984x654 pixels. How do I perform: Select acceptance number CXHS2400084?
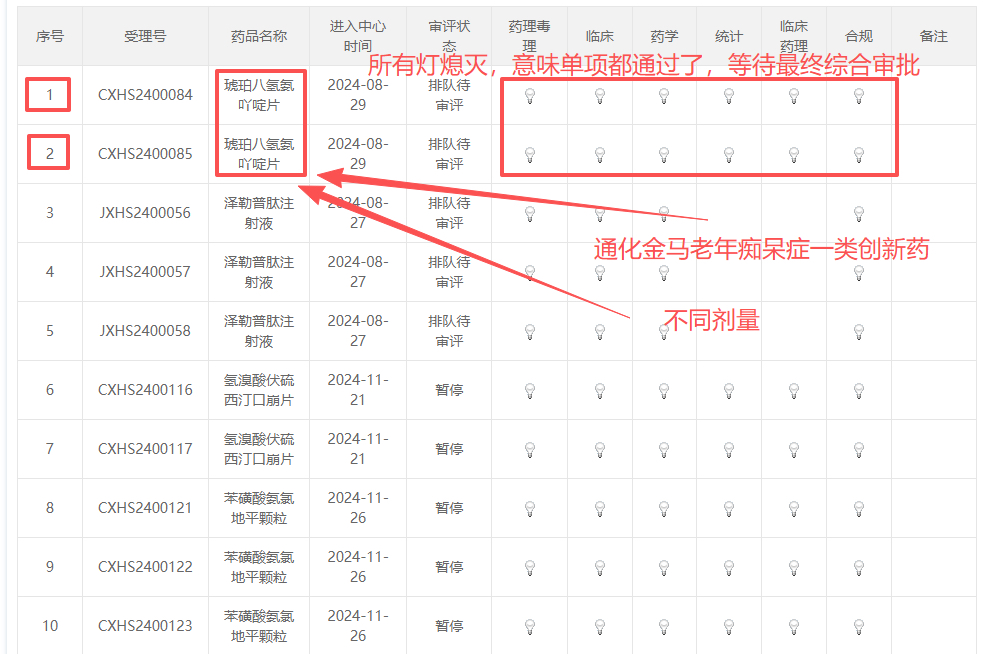point(145,95)
